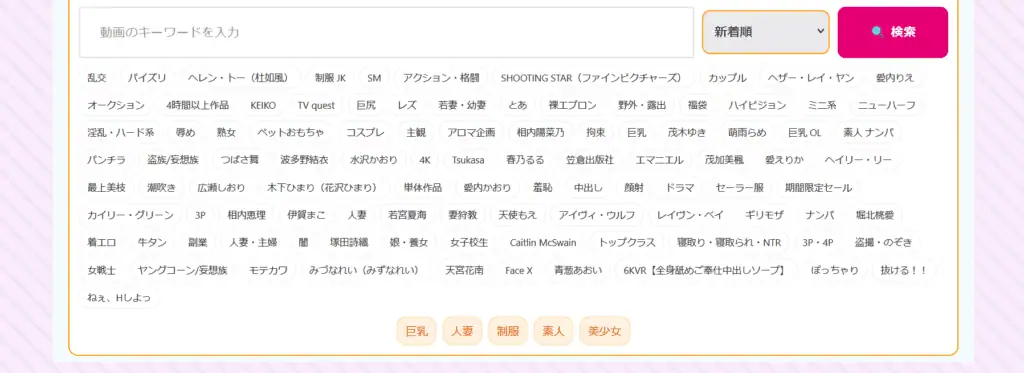Choose the ハイビジョン tag
Screen dimensions: 1024x373
(758, 105)
